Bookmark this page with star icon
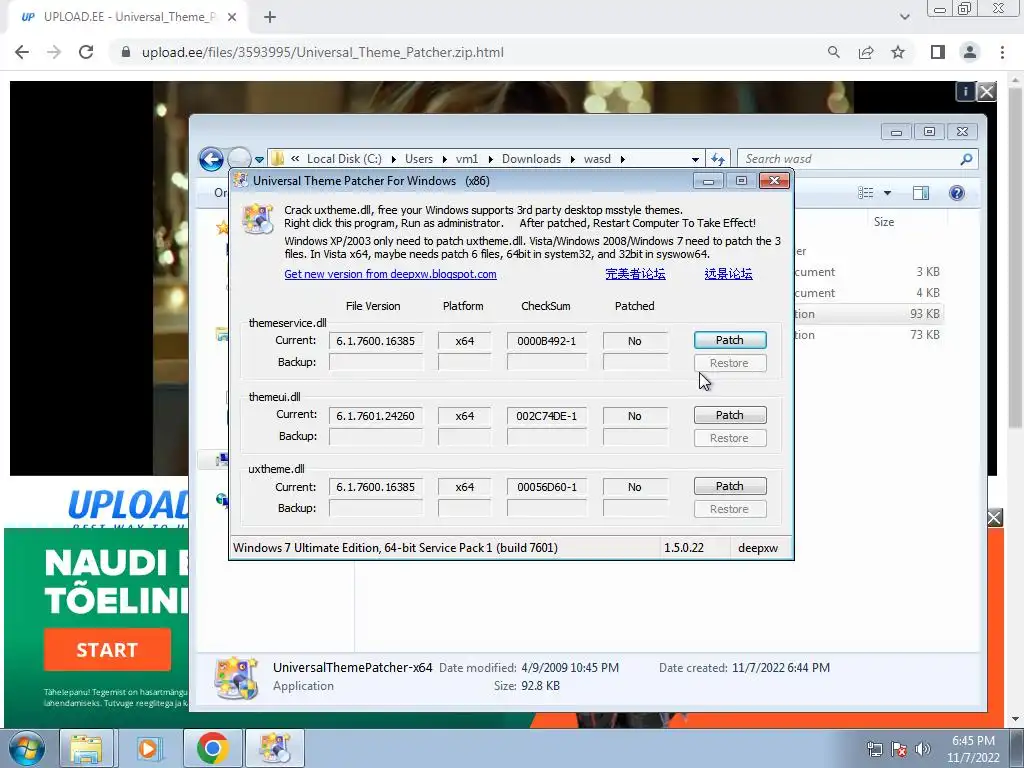 coord(898,52)
